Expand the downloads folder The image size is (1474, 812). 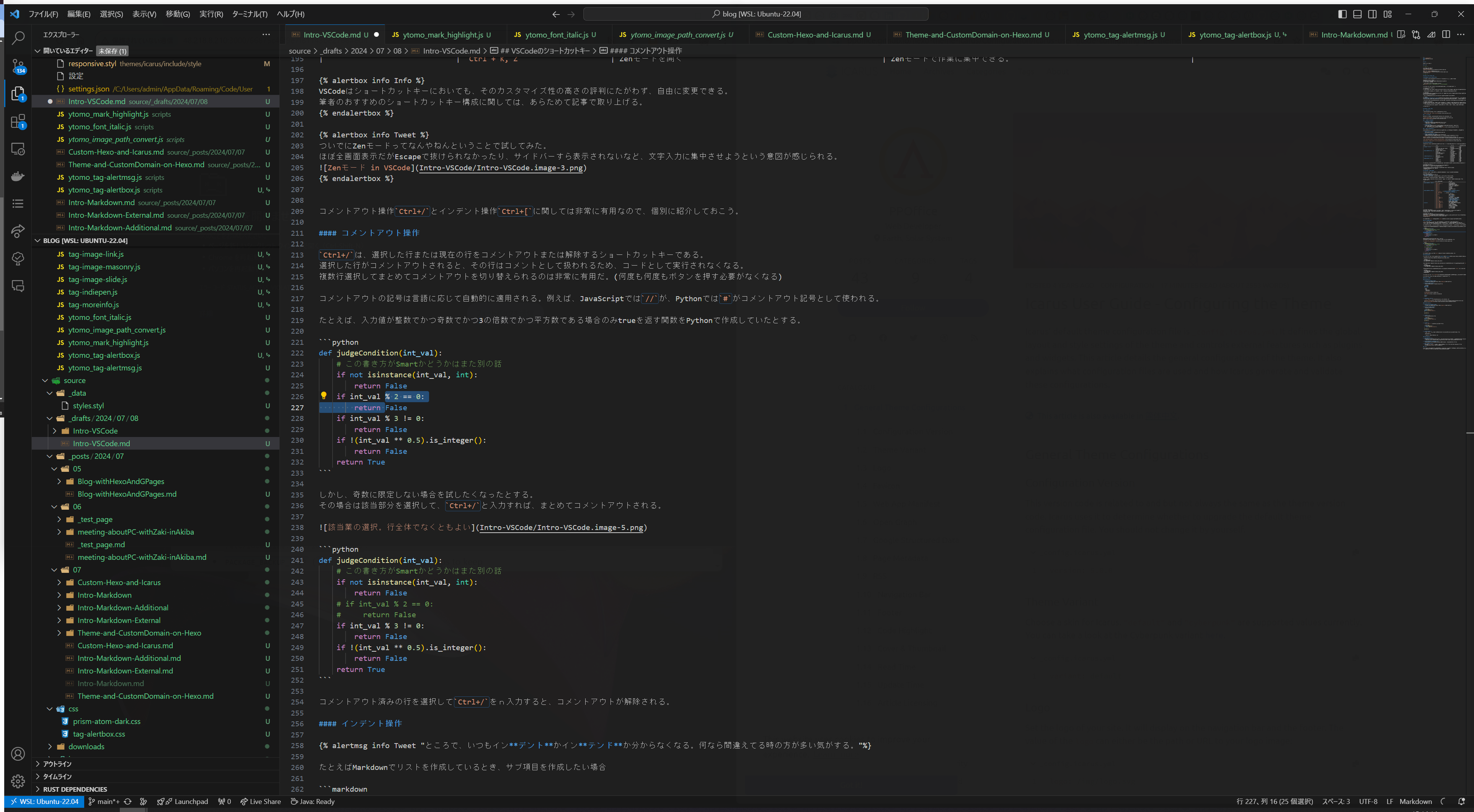pyautogui.click(x=50, y=747)
